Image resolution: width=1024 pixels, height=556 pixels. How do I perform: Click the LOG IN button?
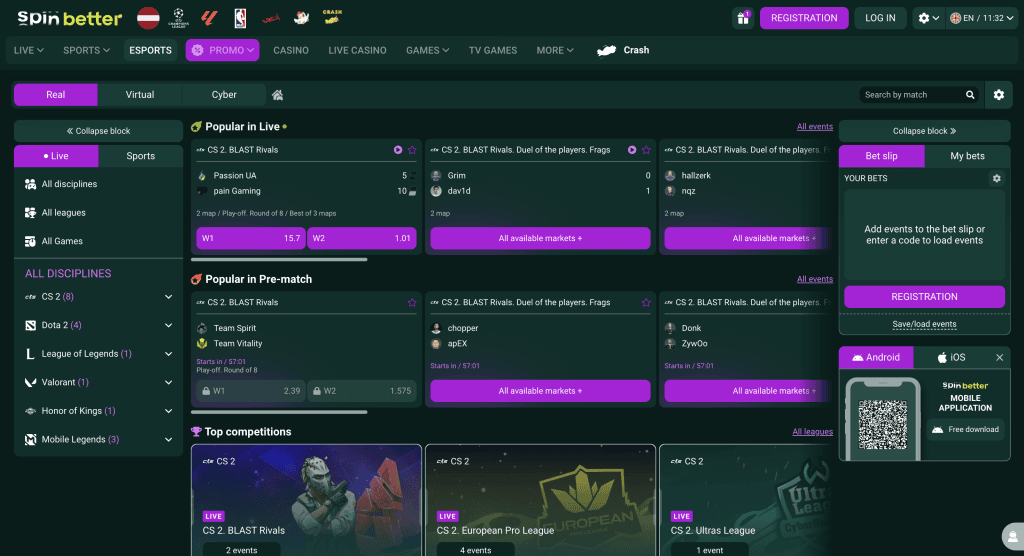(x=880, y=18)
